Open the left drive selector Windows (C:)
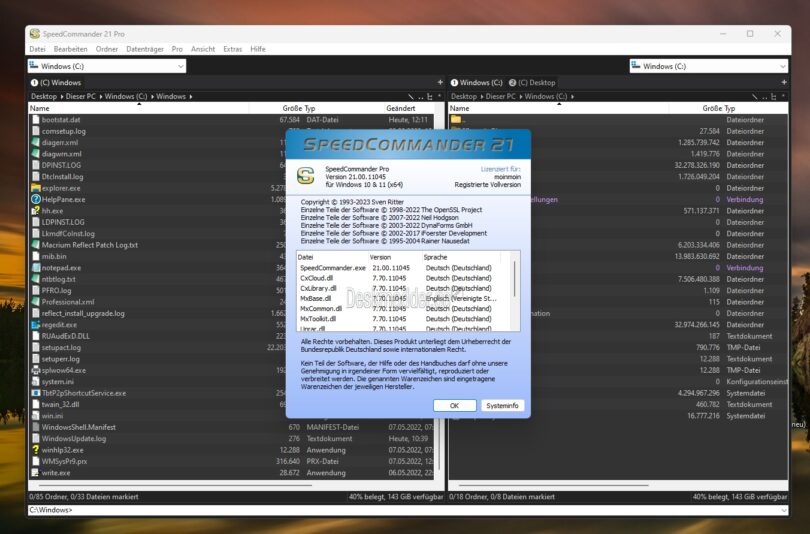Screen dimensions: 810x534 pyautogui.click(x=106, y=66)
